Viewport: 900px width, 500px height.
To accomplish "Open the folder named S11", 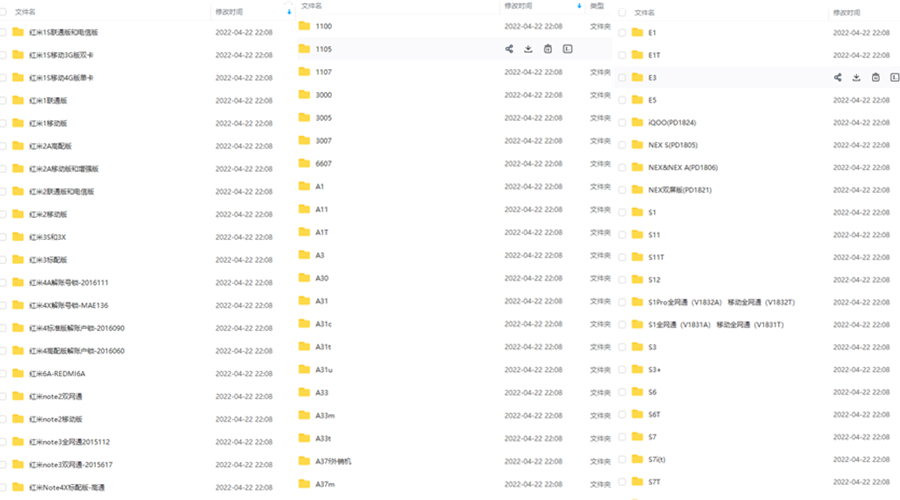I will tap(654, 235).
